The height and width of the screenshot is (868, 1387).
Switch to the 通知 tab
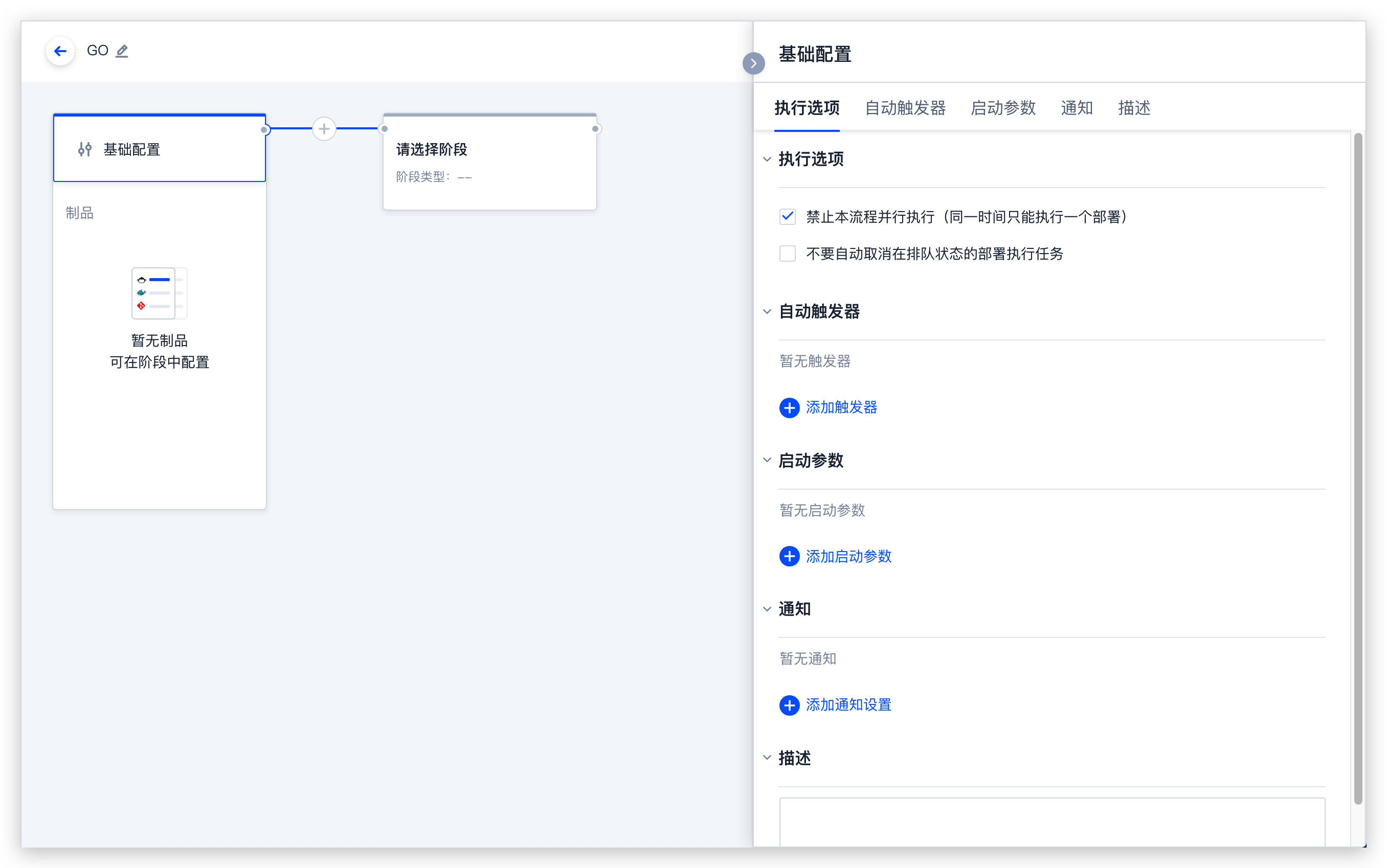click(x=1076, y=108)
